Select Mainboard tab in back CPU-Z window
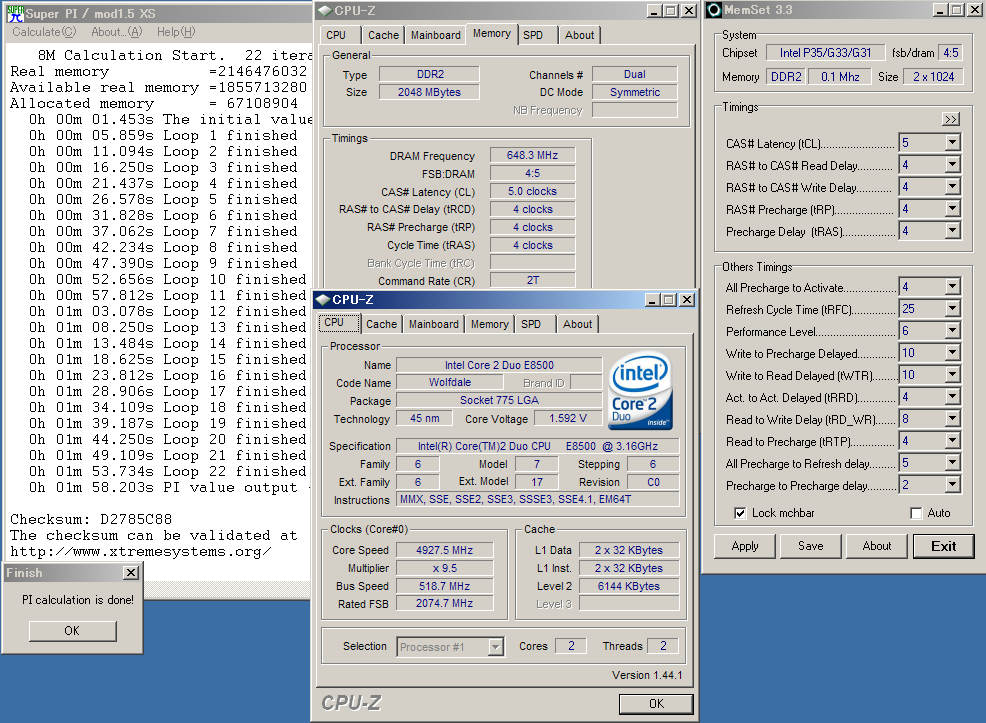986x723 pixels. point(435,35)
